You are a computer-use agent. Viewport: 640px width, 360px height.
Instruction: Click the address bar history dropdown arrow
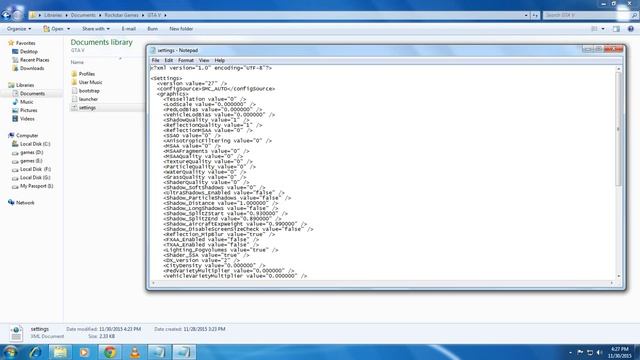(526, 15)
